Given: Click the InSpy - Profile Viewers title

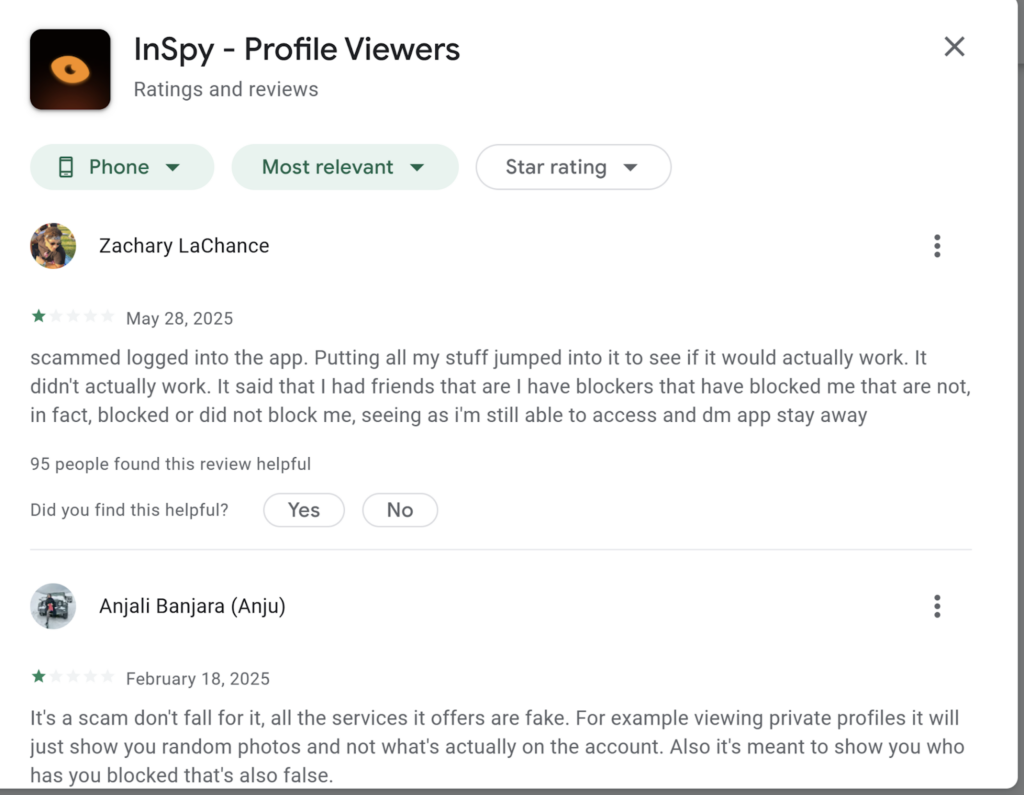Looking at the screenshot, I should pyautogui.click(x=296, y=48).
